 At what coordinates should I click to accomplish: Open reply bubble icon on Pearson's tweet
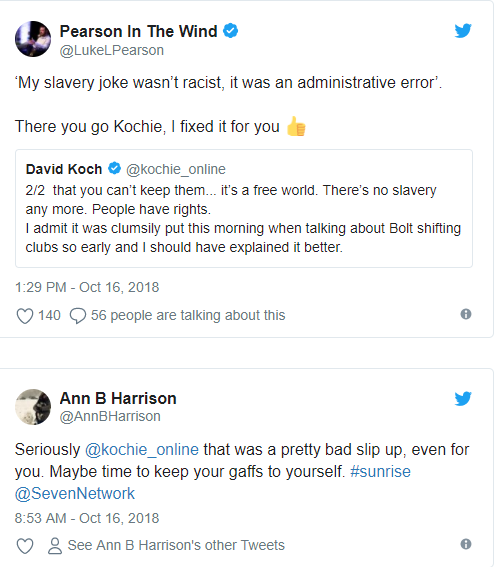pyautogui.click(x=78, y=316)
